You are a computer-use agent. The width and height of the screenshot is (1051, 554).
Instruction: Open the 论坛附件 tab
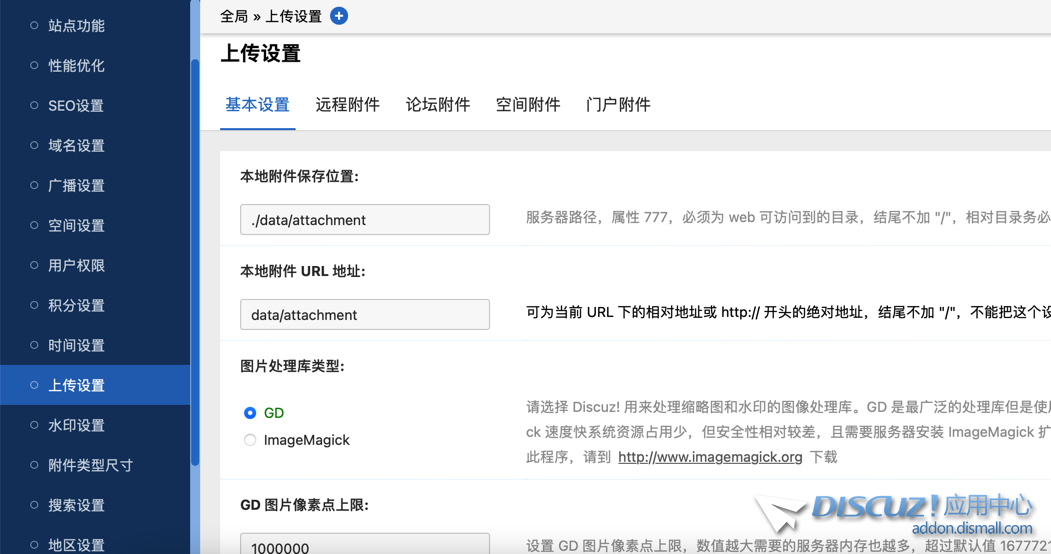[x=437, y=105]
